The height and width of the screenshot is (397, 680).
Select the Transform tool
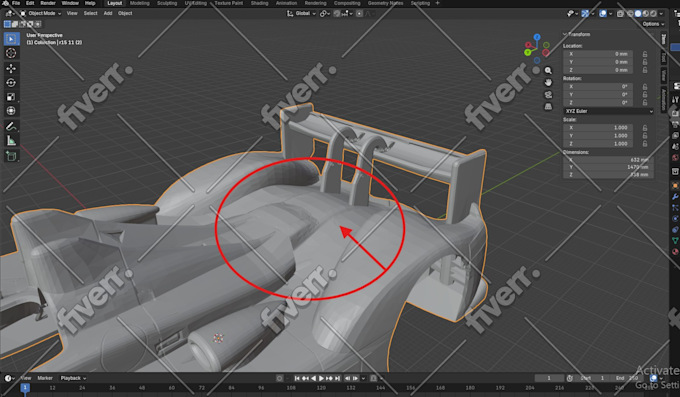pyautogui.click(x=11, y=111)
